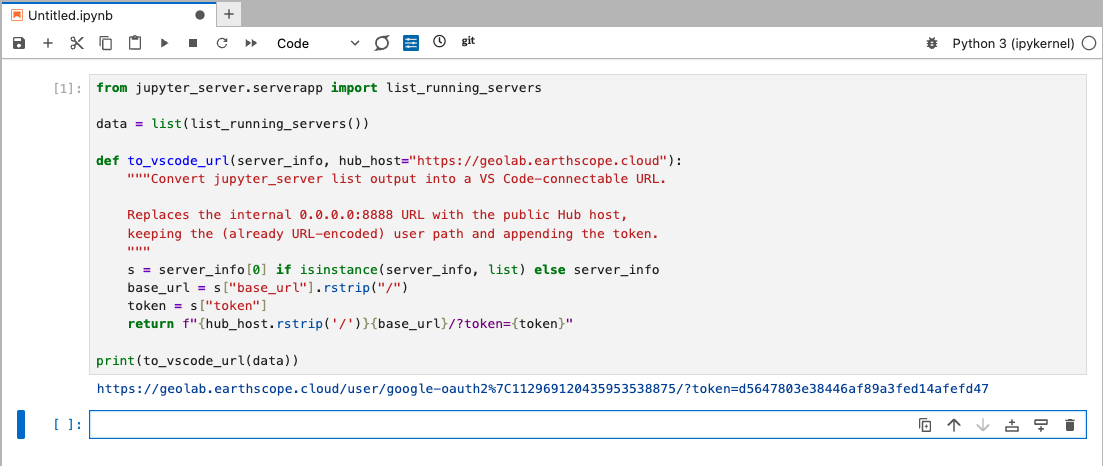This screenshot has width=1103, height=466.
Task: Switch kernel via Python 3 (ipykernel) label
Action: coord(1013,44)
